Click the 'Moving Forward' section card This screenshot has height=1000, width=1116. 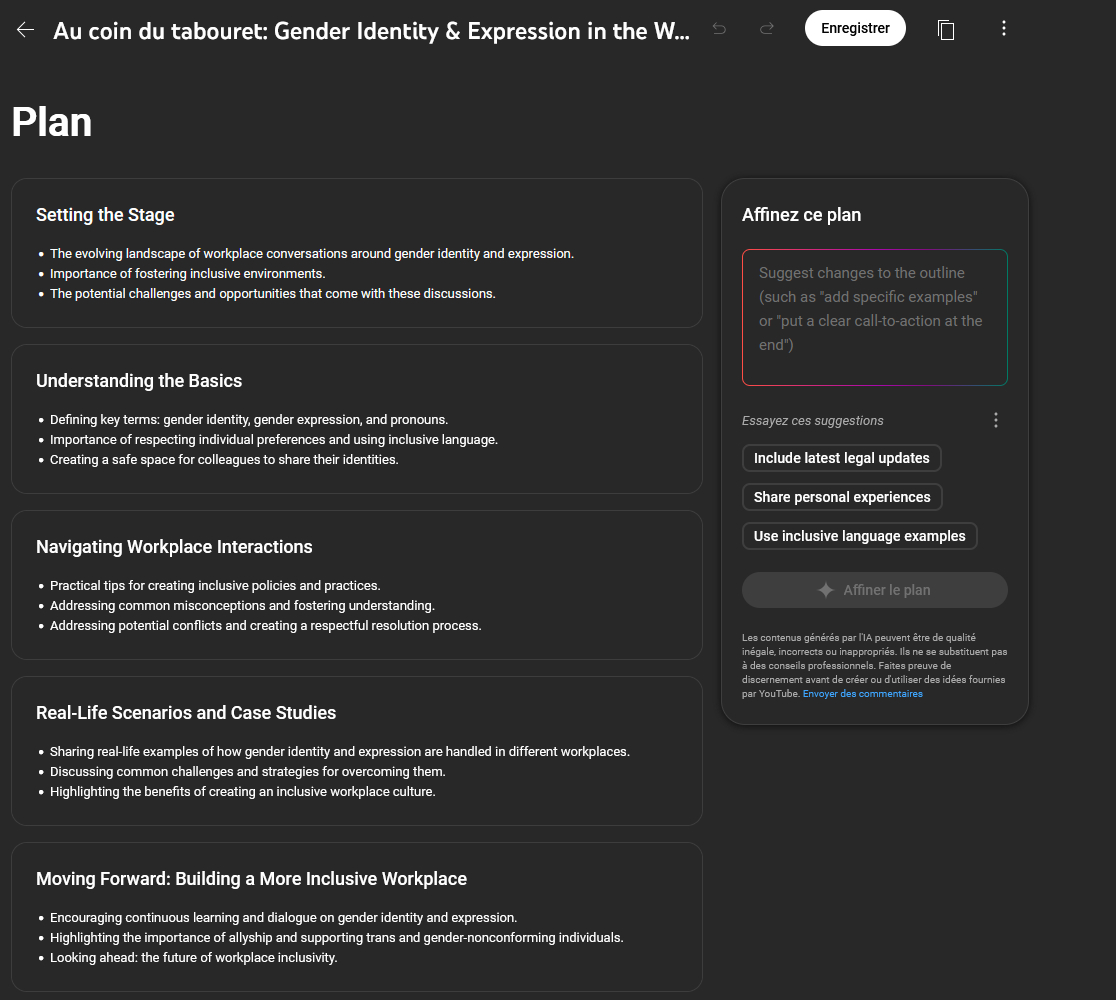(356, 917)
